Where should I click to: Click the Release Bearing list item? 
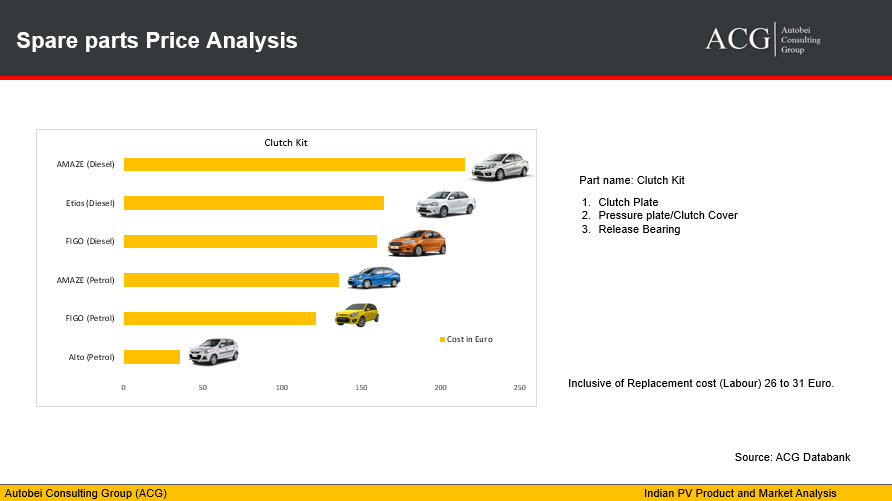point(639,229)
